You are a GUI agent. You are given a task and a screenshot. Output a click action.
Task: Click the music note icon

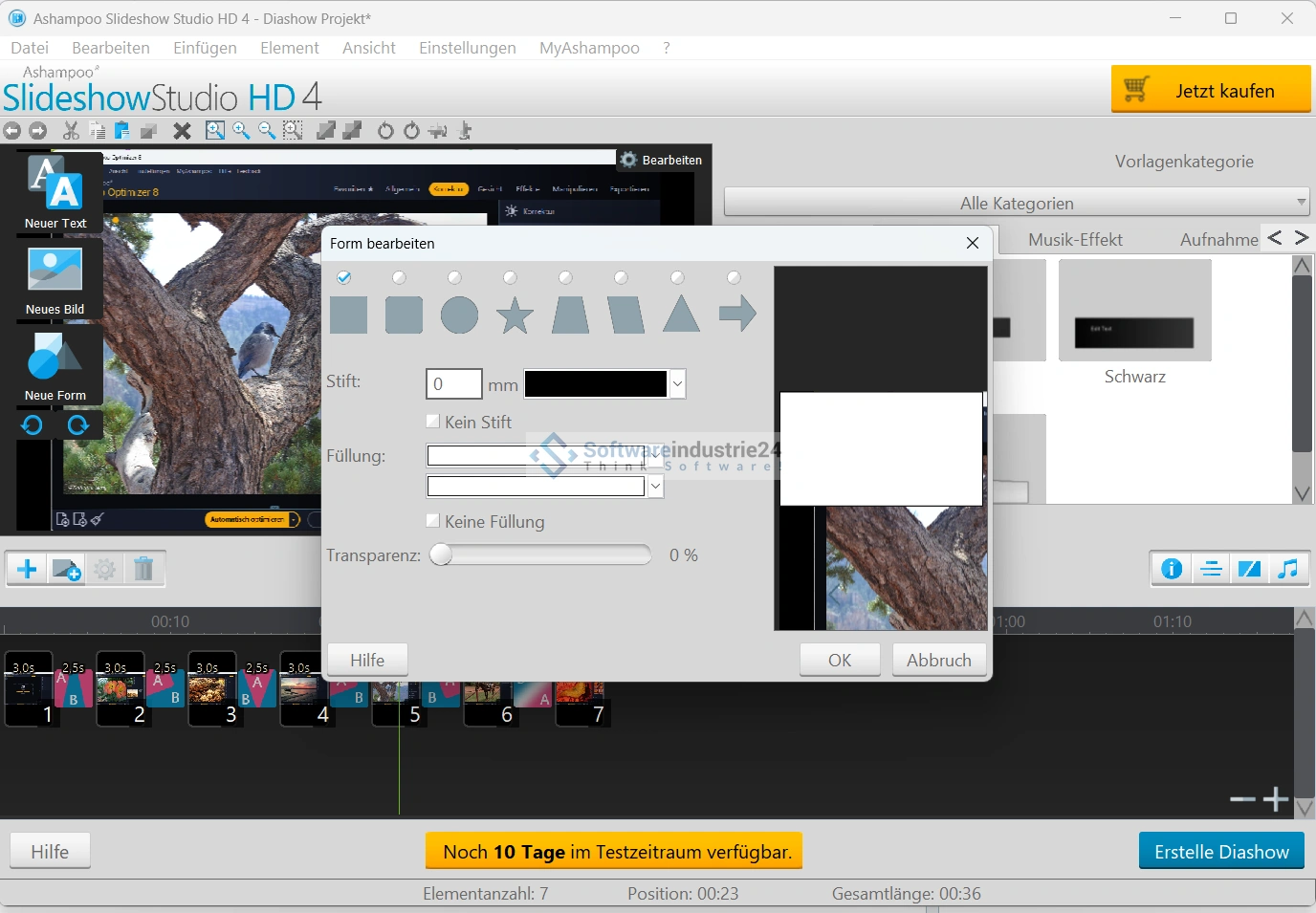1288,569
